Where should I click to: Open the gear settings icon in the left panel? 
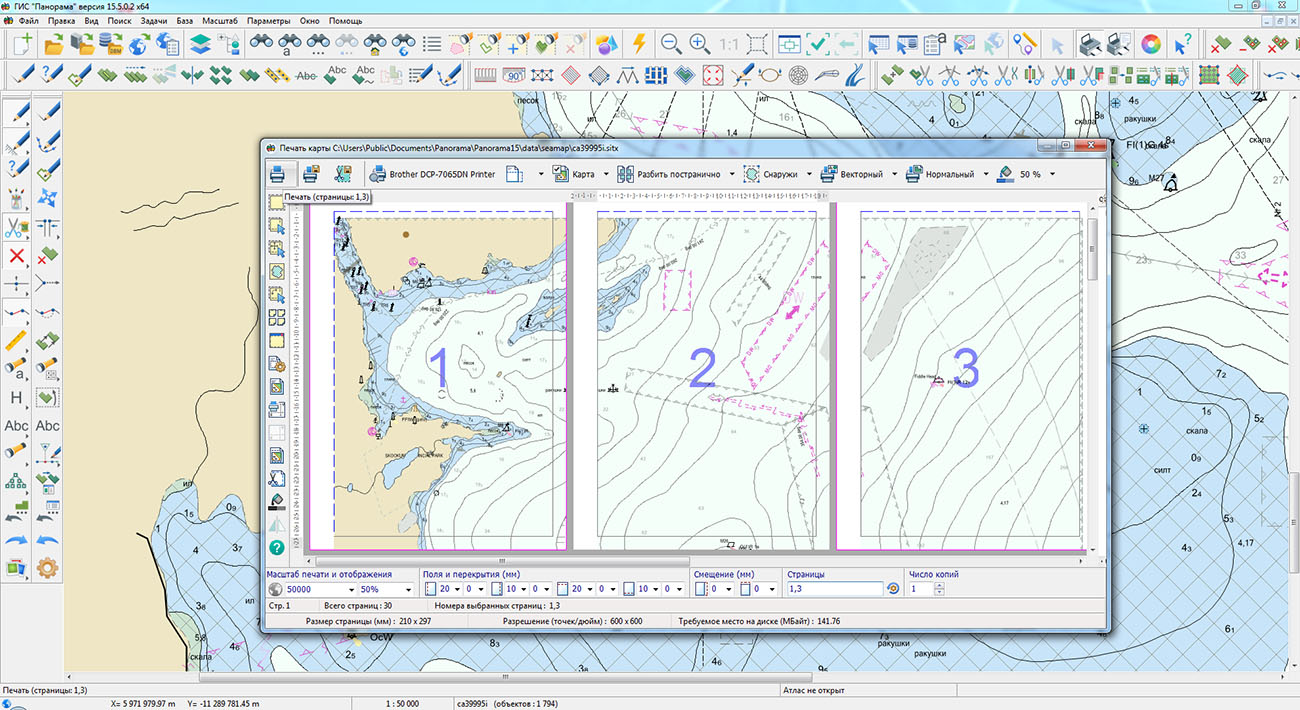pos(47,568)
